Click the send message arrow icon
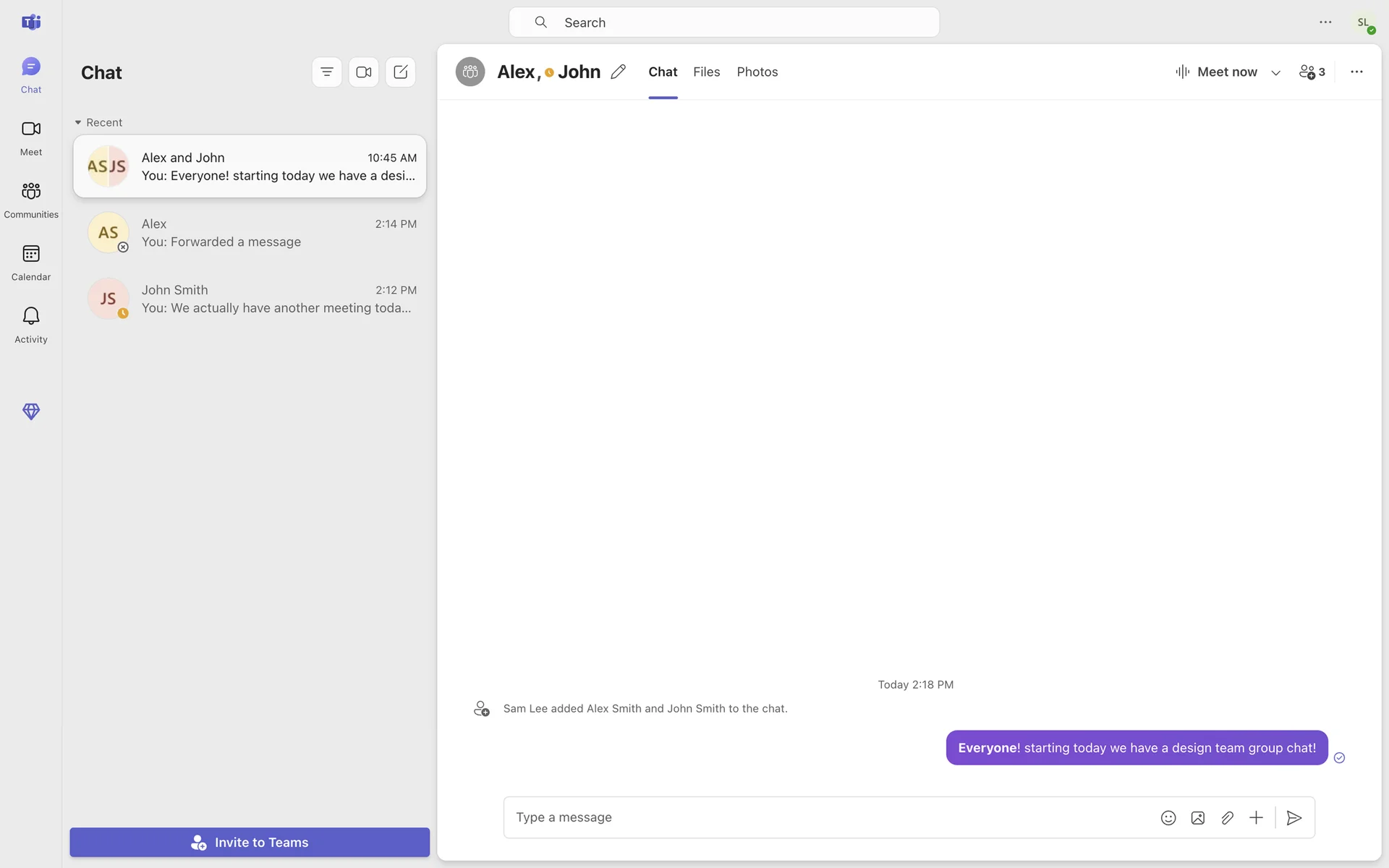 (x=1294, y=817)
